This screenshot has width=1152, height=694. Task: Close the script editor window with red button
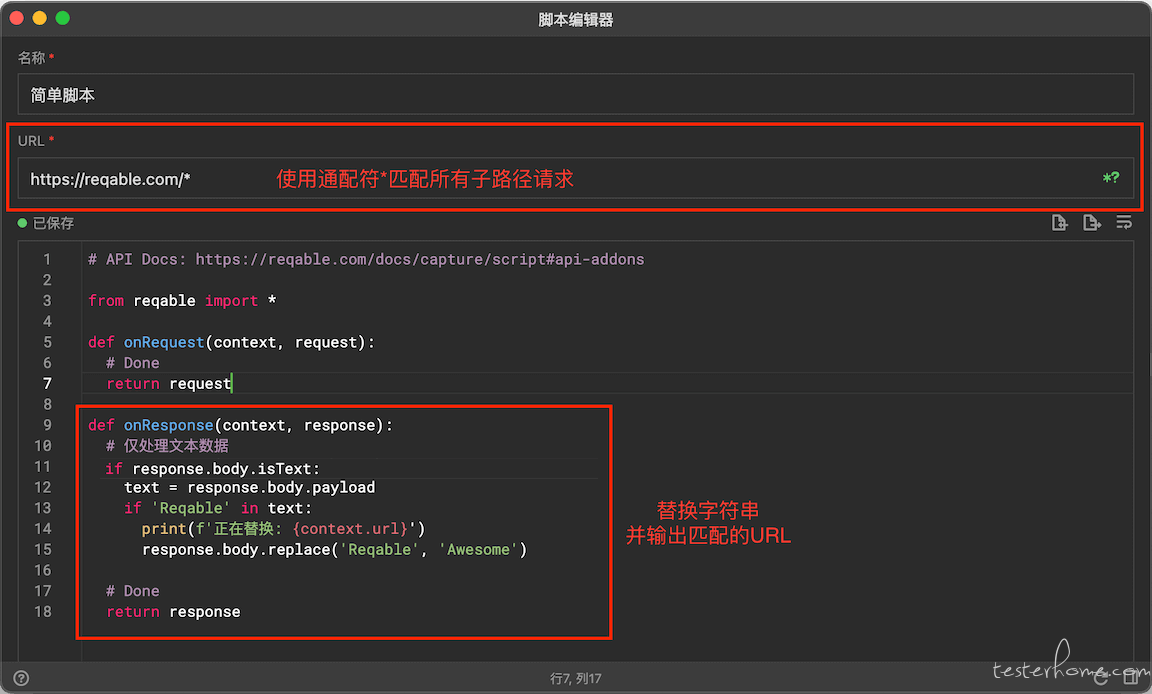[17, 18]
